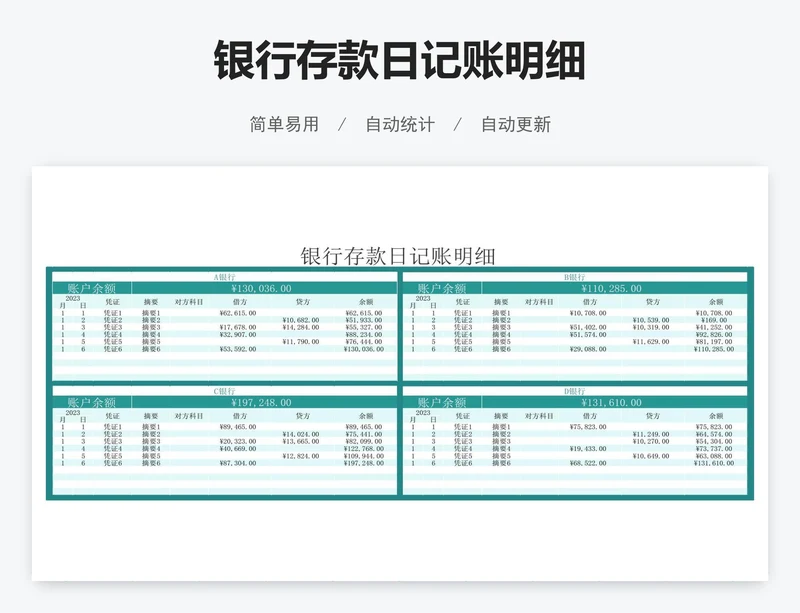This screenshot has width=800, height=613.
Task: Click credit cell ¥12,824.00 in C银行
Action: pos(301,456)
